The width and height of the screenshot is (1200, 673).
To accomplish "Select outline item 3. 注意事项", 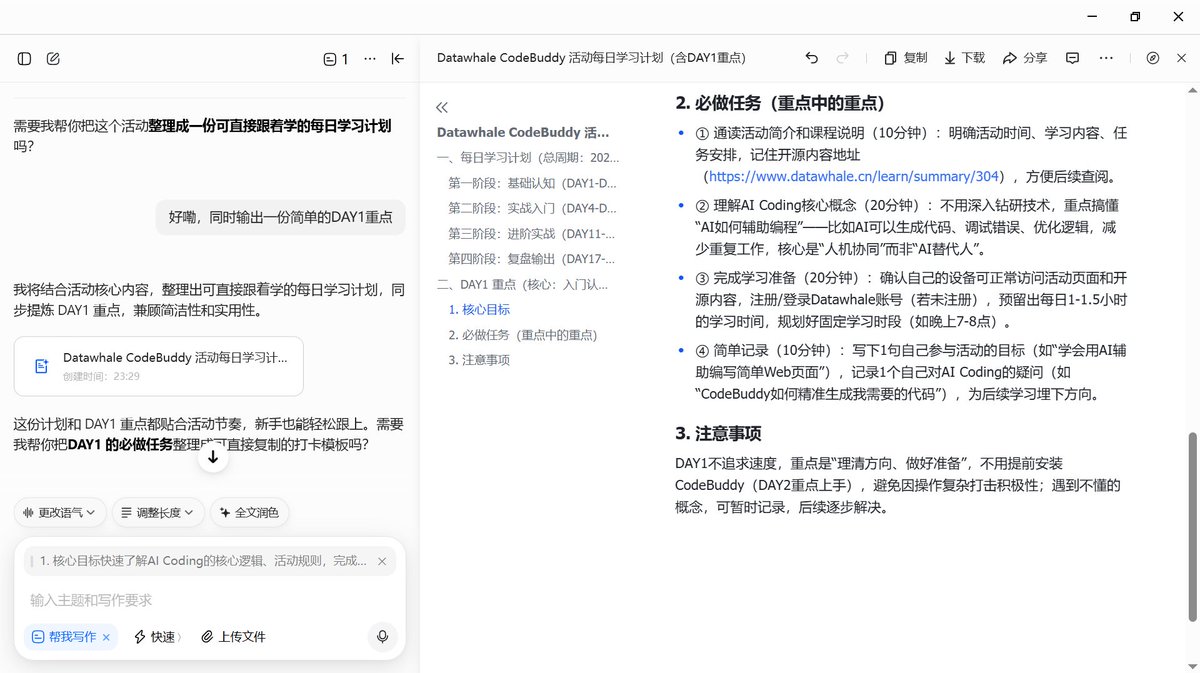I will point(479,360).
